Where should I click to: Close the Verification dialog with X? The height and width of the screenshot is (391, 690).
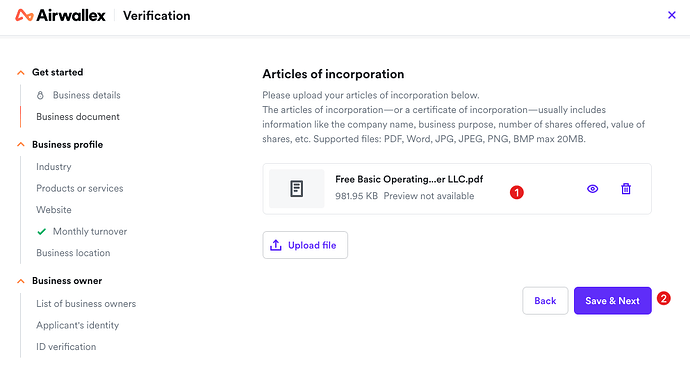pos(672,15)
